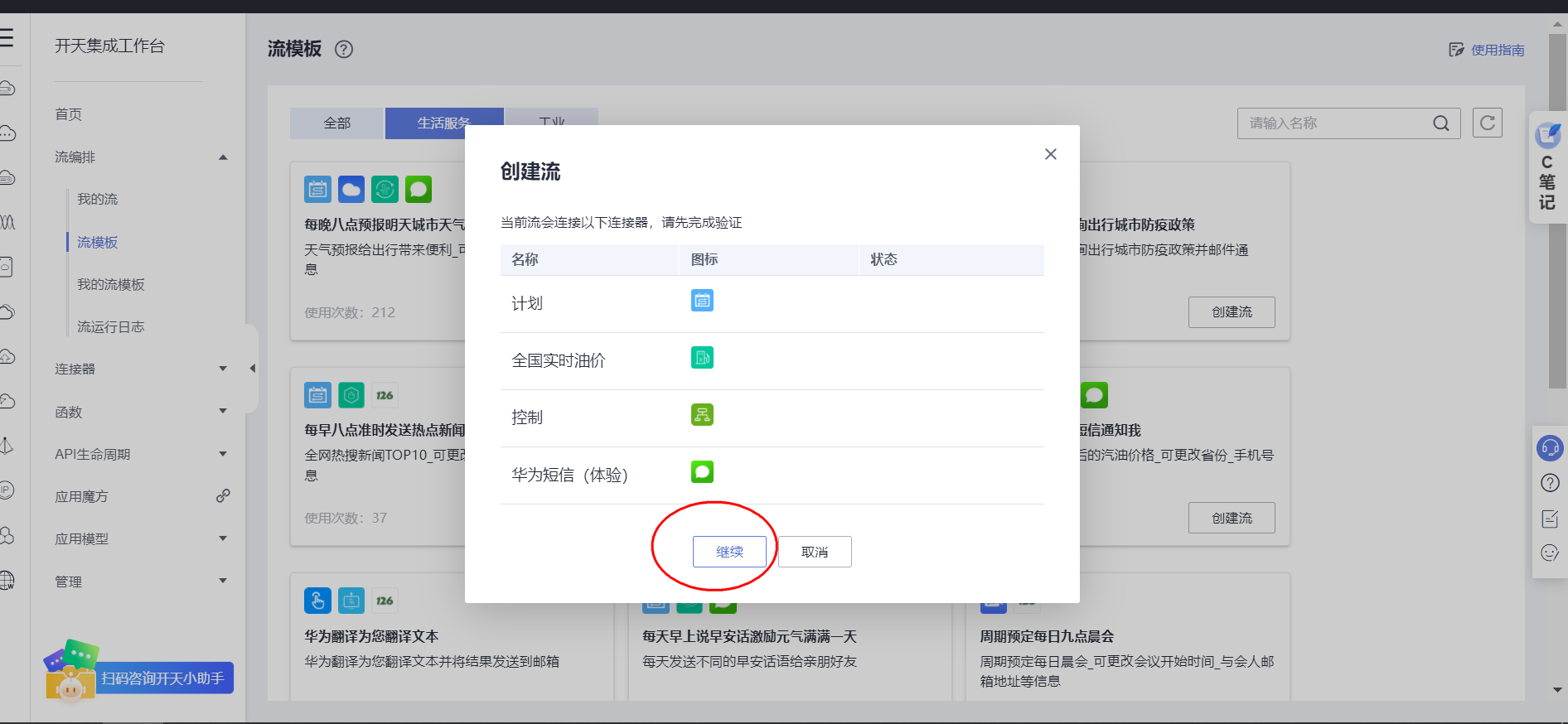This screenshot has width=1568, height=724.
Task: Select the 生活服务 tab
Action: pos(444,123)
